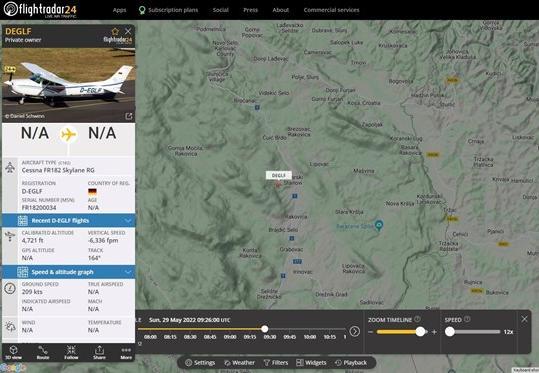Open the Filters tool
This screenshot has height=373, width=539.
click(276, 363)
